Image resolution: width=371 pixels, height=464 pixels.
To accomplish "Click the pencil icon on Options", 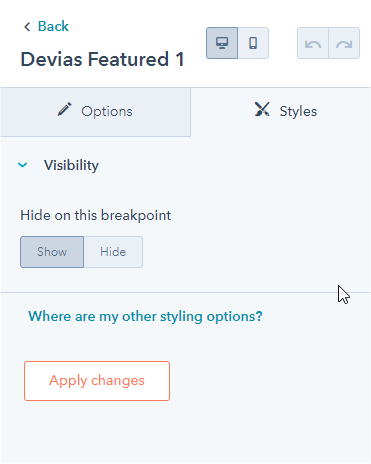I will pos(64,109).
